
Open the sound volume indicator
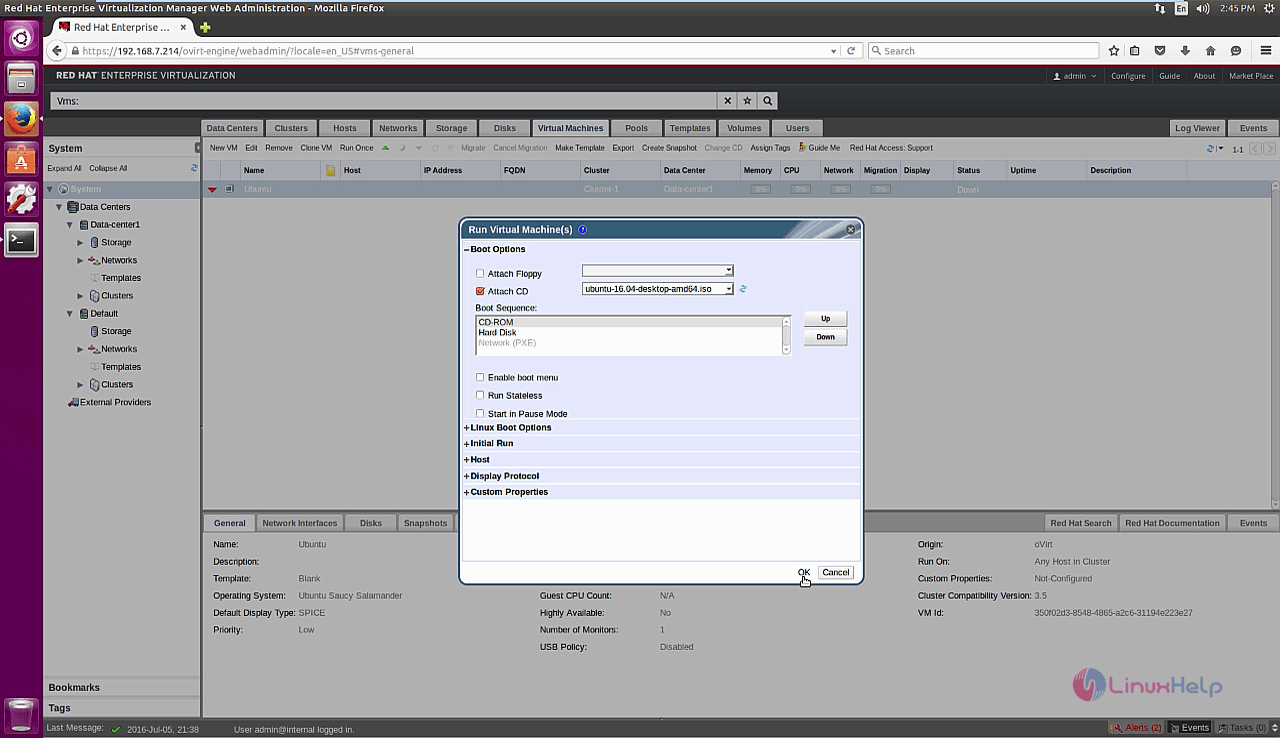(1204, 8)
